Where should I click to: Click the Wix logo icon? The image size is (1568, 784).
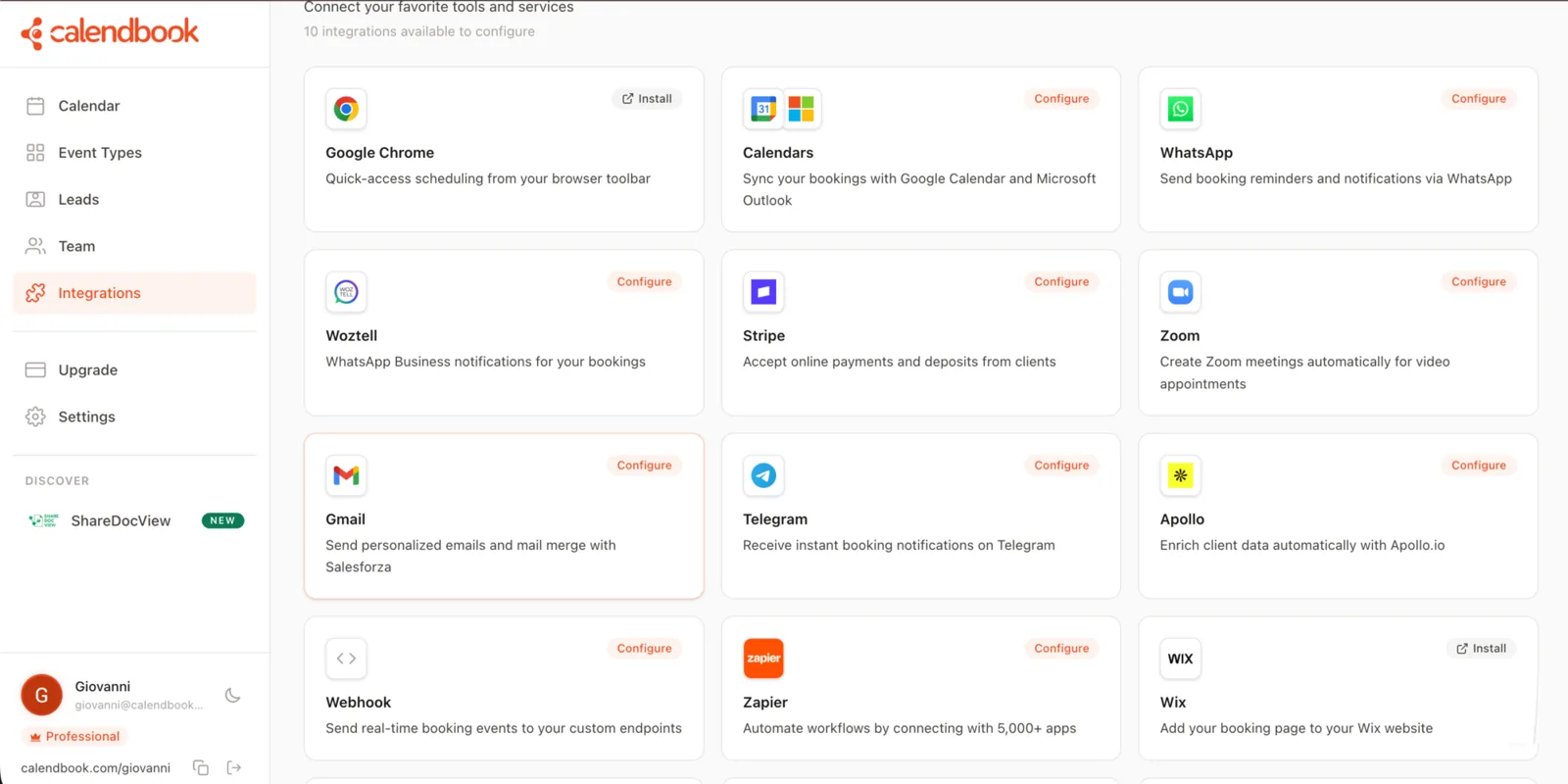(1181, 659)
